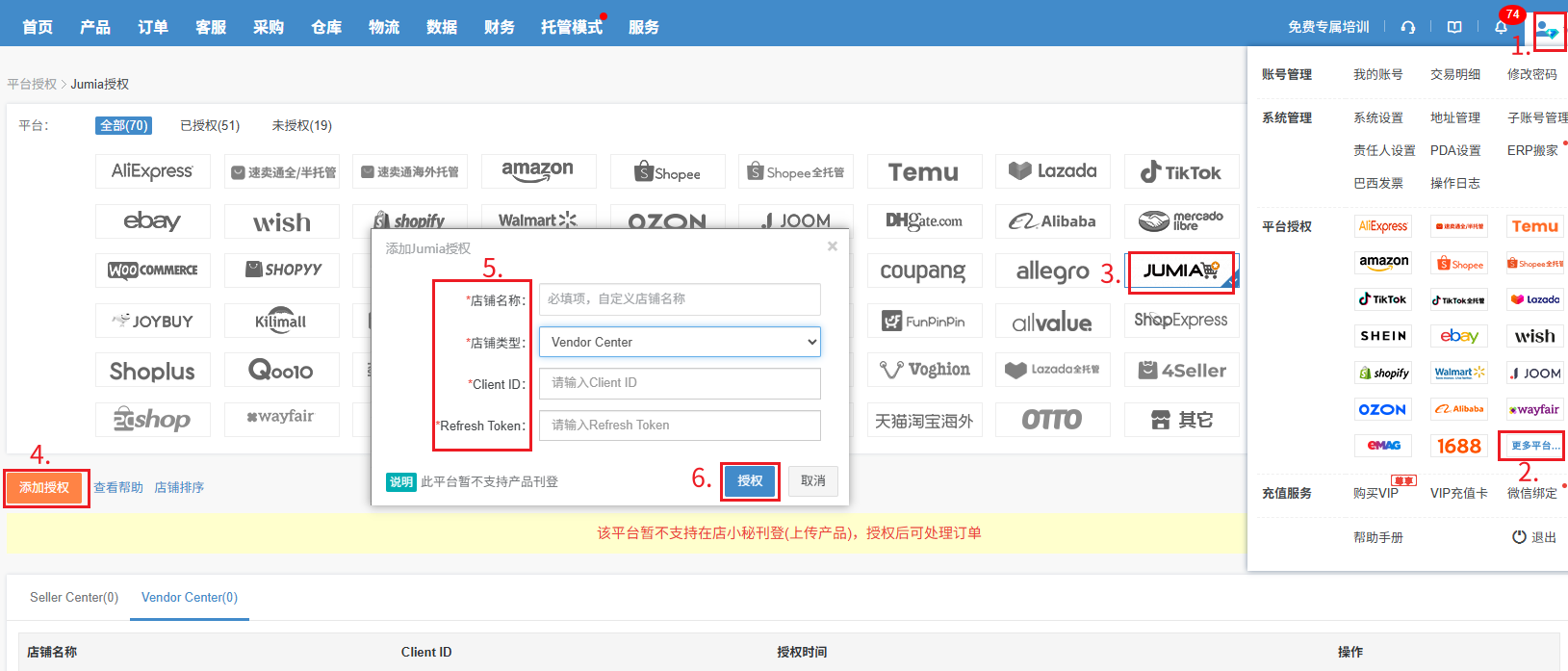Focus the Refresh Token input field

(x=680, y=426)
